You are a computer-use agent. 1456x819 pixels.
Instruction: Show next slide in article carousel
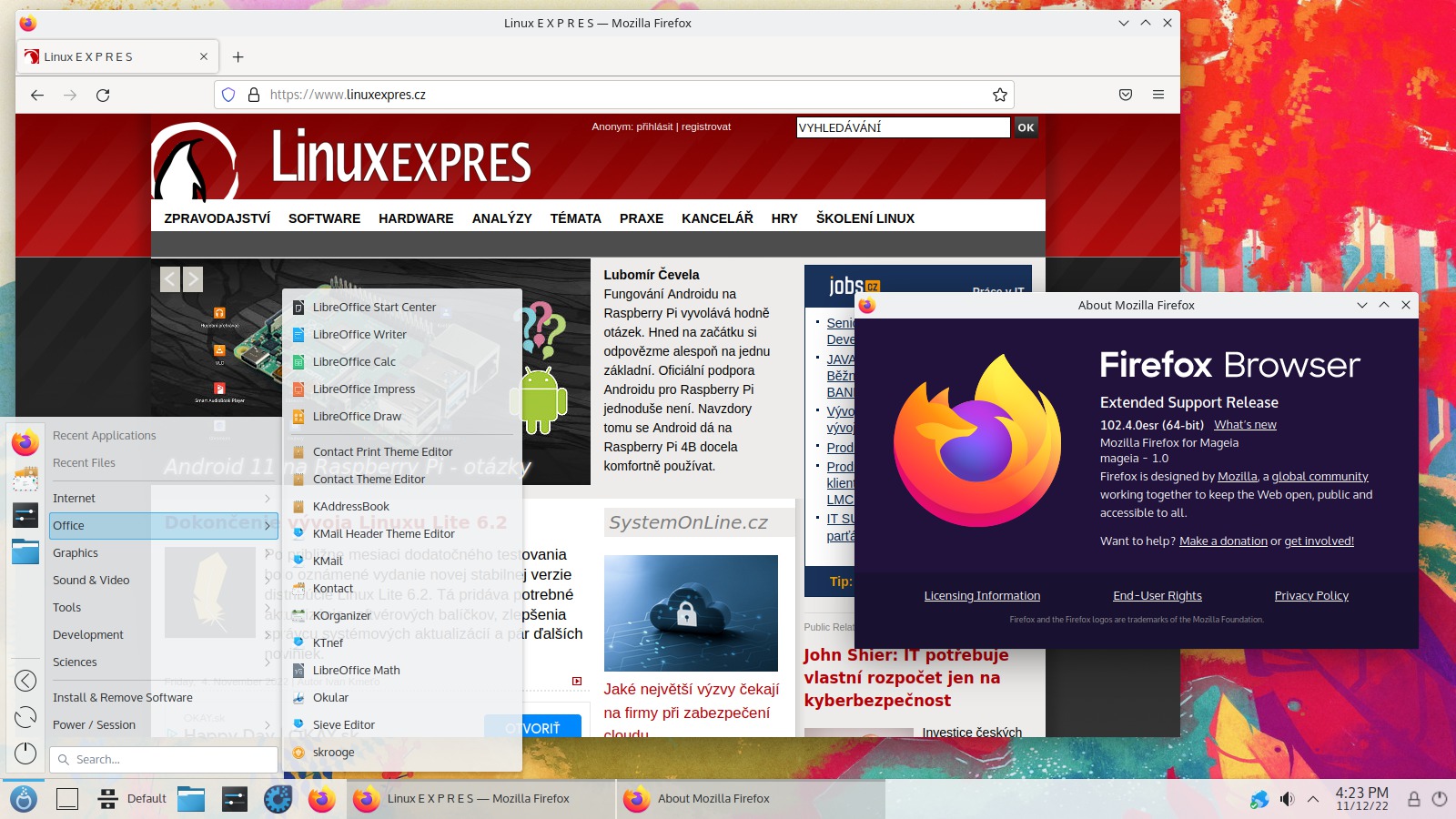[193, 279]
